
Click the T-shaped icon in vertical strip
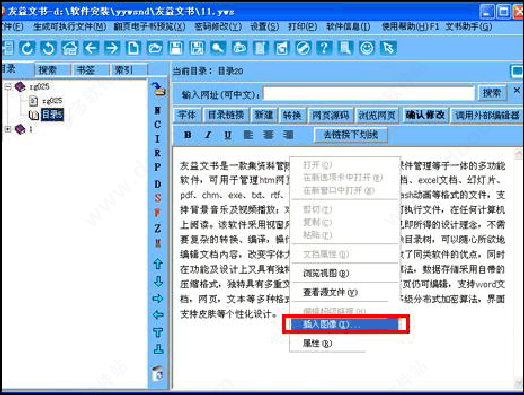[x=158, y=333]
